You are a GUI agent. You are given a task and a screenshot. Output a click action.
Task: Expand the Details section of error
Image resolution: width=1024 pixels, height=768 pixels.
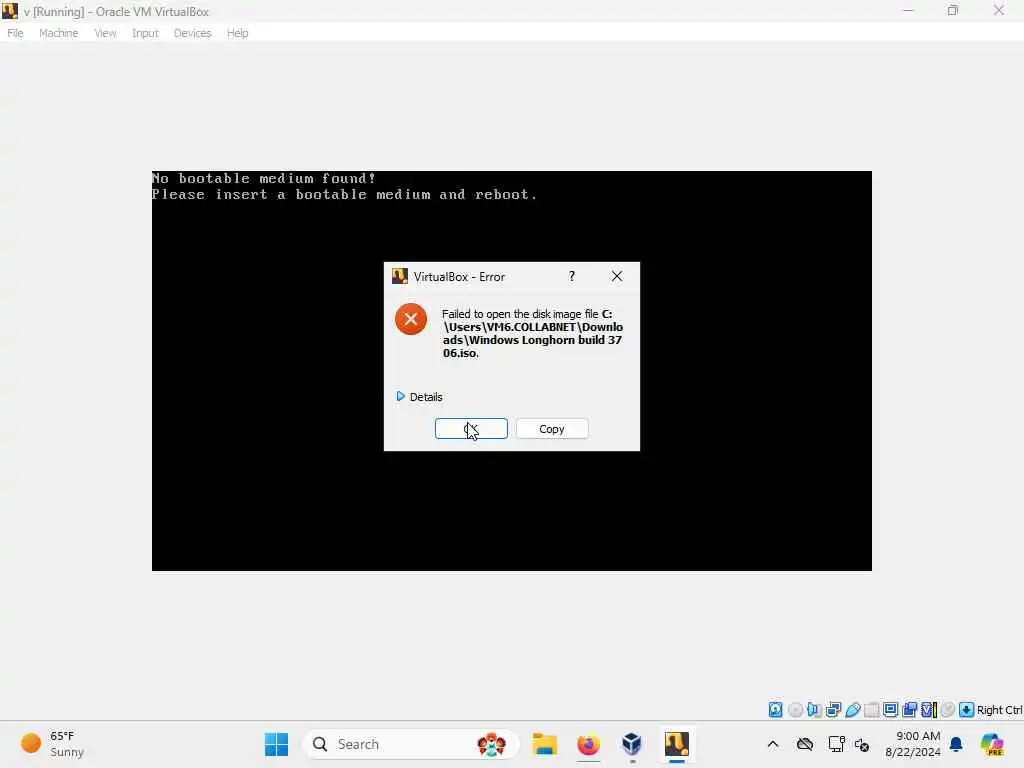coord(419,397)
